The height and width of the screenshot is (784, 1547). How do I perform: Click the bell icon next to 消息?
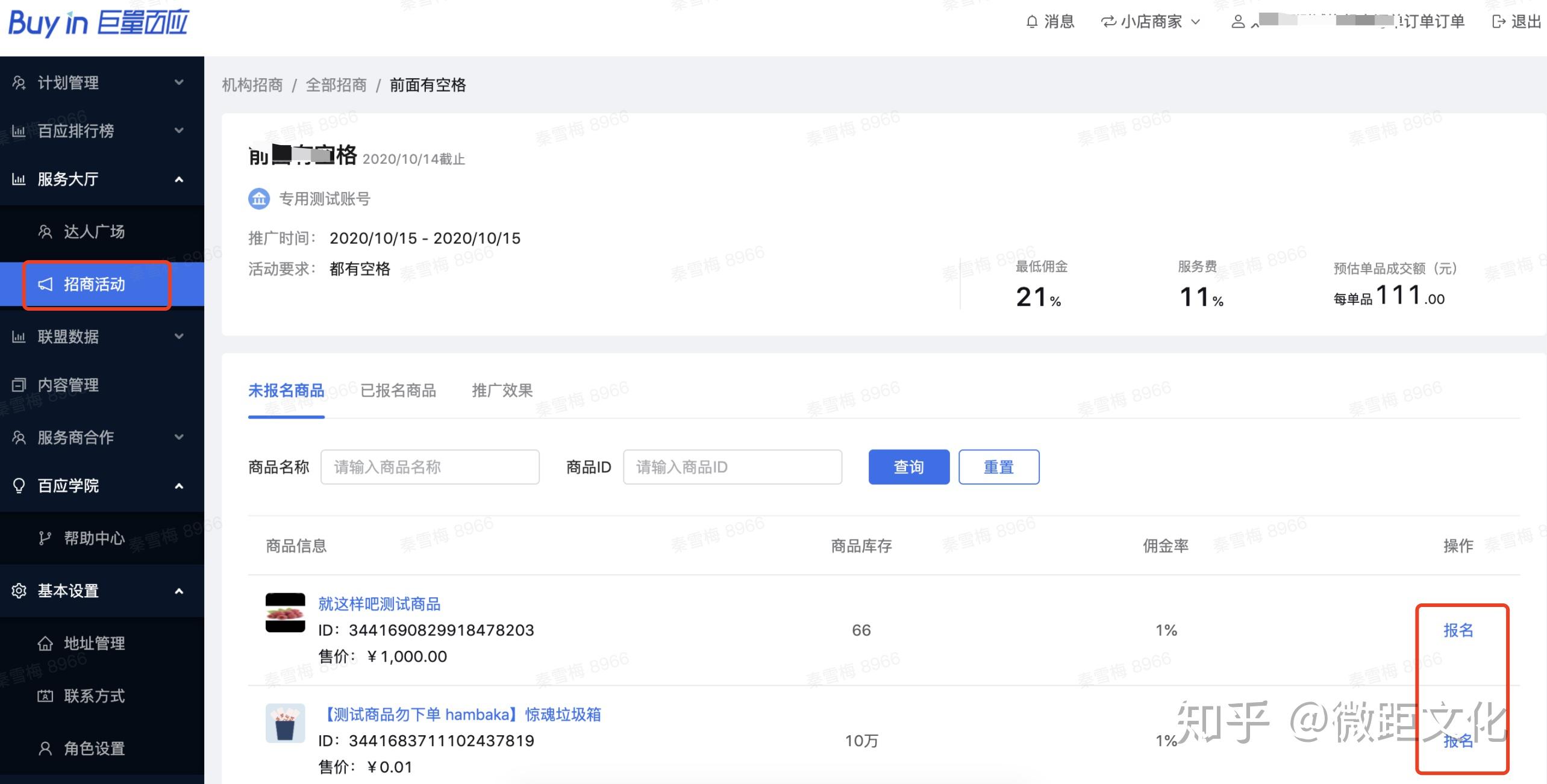tap(1032, 22)
